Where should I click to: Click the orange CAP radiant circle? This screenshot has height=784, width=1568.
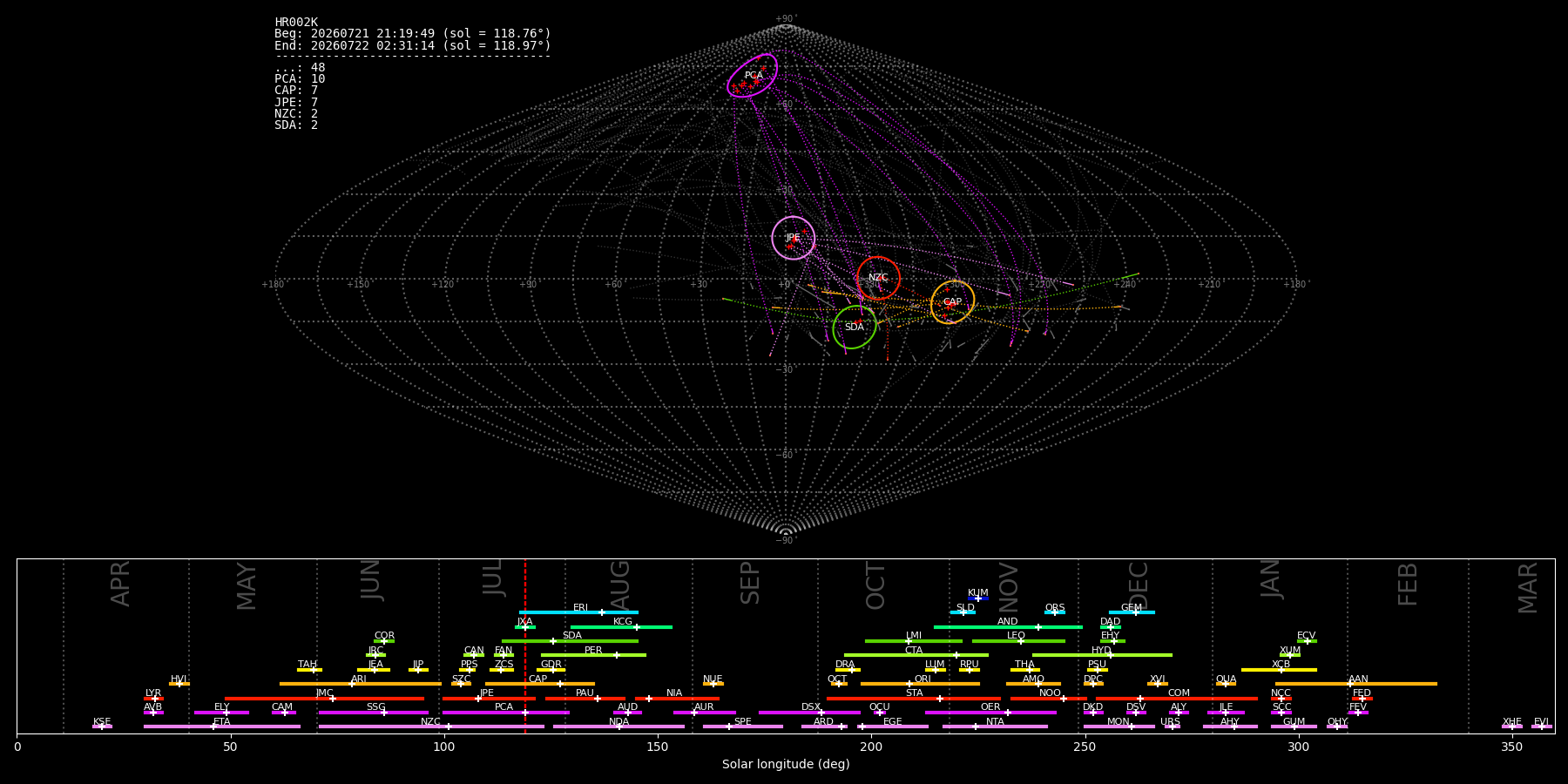953,302
